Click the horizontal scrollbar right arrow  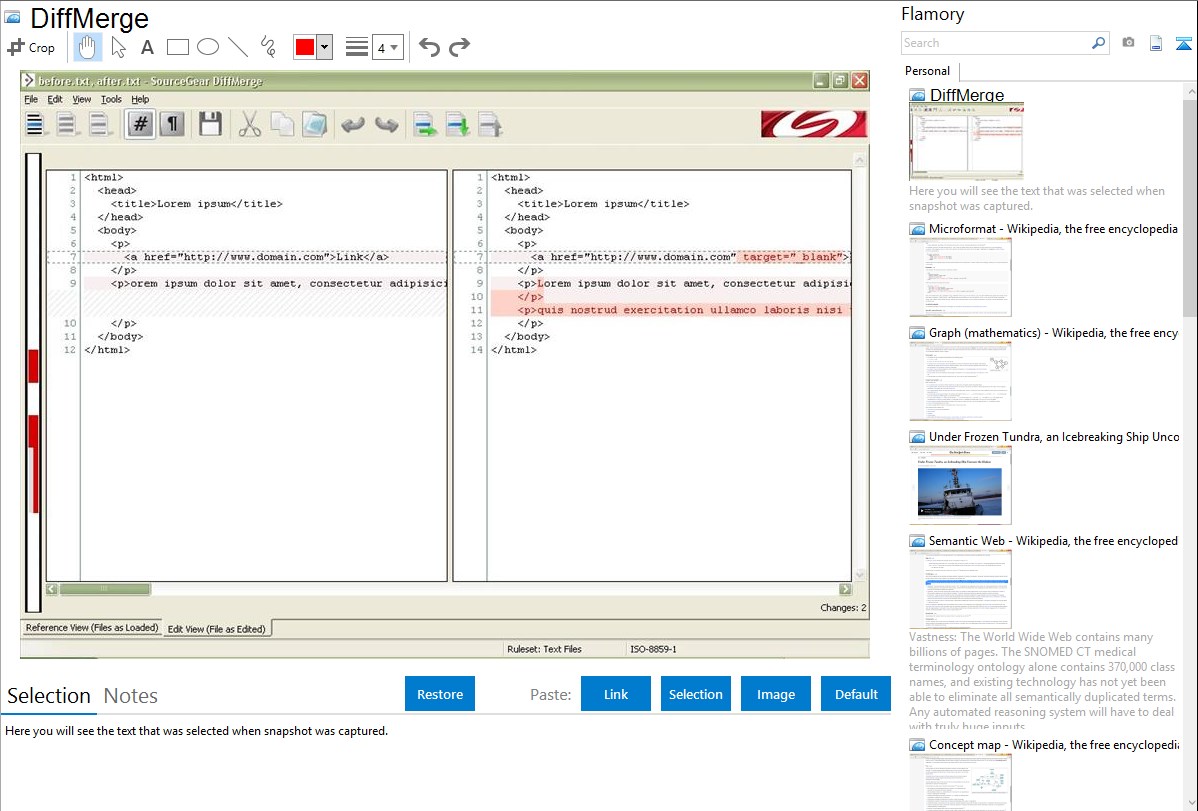coord(845,589)
